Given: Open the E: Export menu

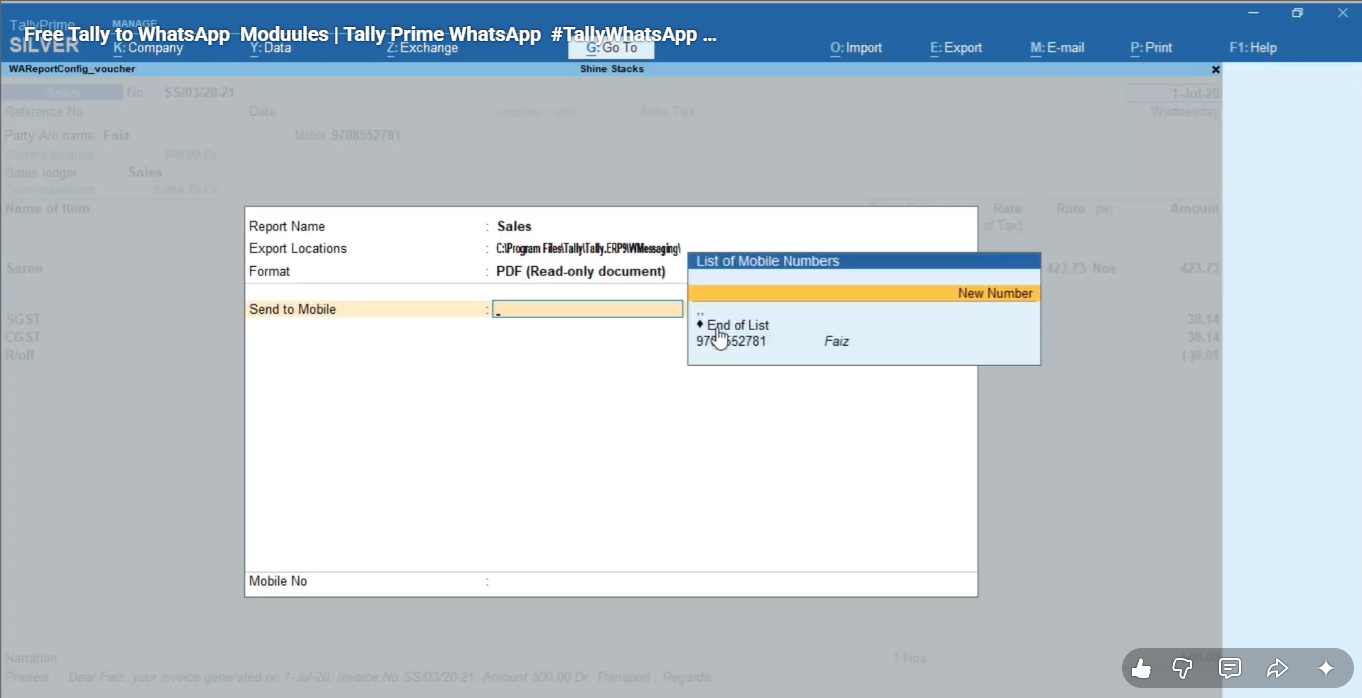Looking at the screenshot, I should point(956,48).
